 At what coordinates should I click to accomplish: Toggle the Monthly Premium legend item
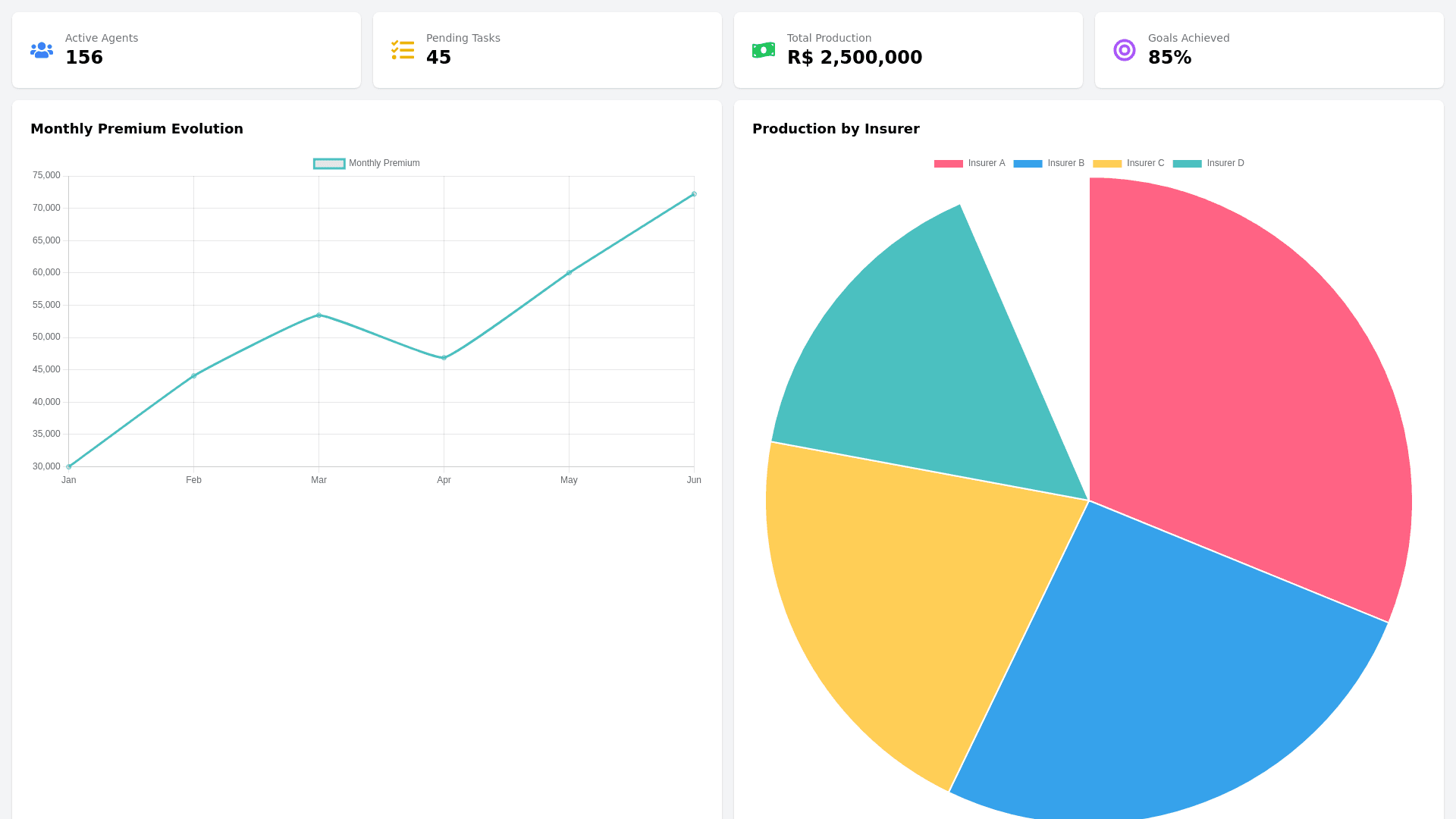pyautogui.click(x=367, y=164)
